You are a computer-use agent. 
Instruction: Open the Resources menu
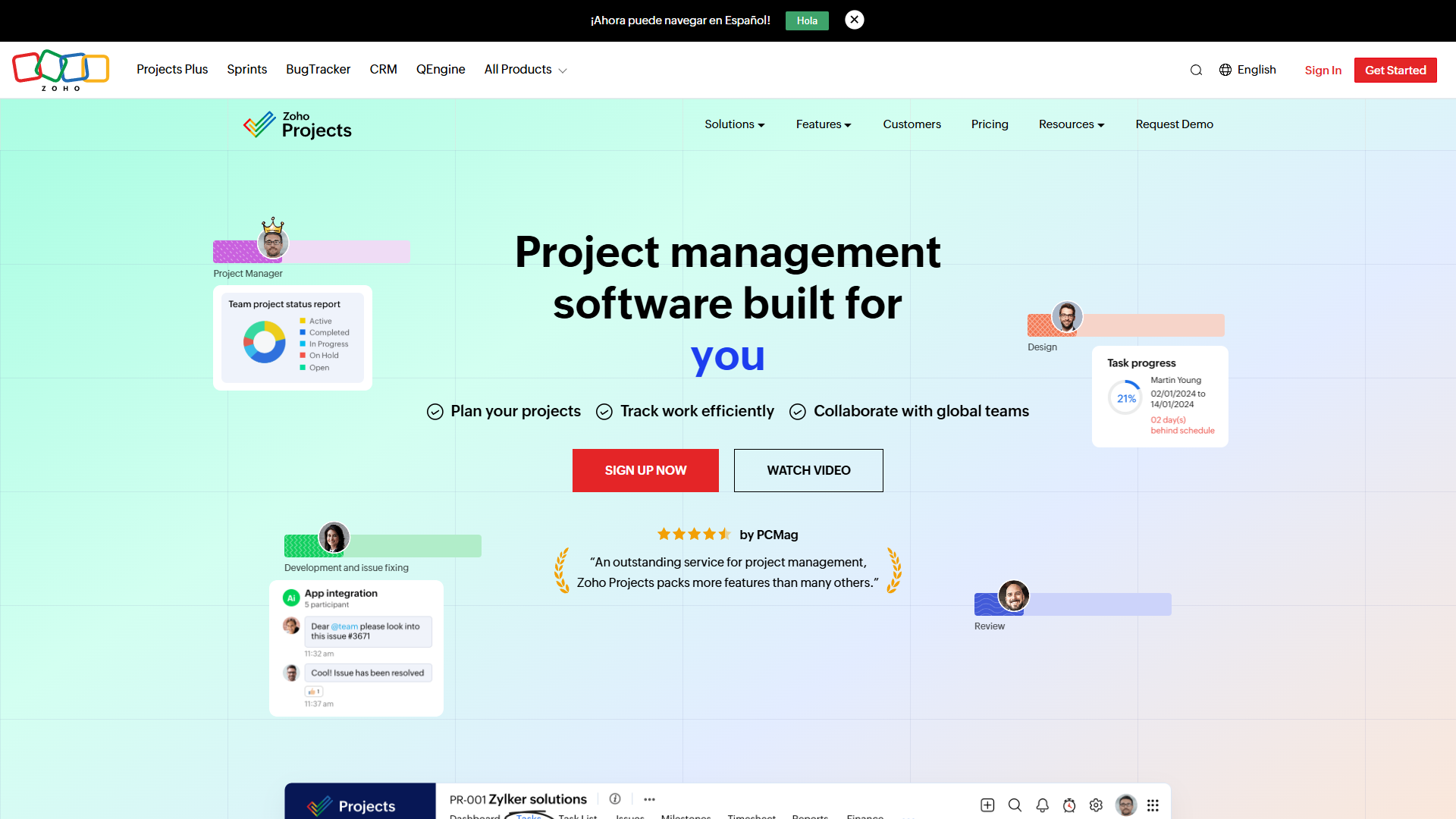pyautogui.click(x=1071, y=124)
